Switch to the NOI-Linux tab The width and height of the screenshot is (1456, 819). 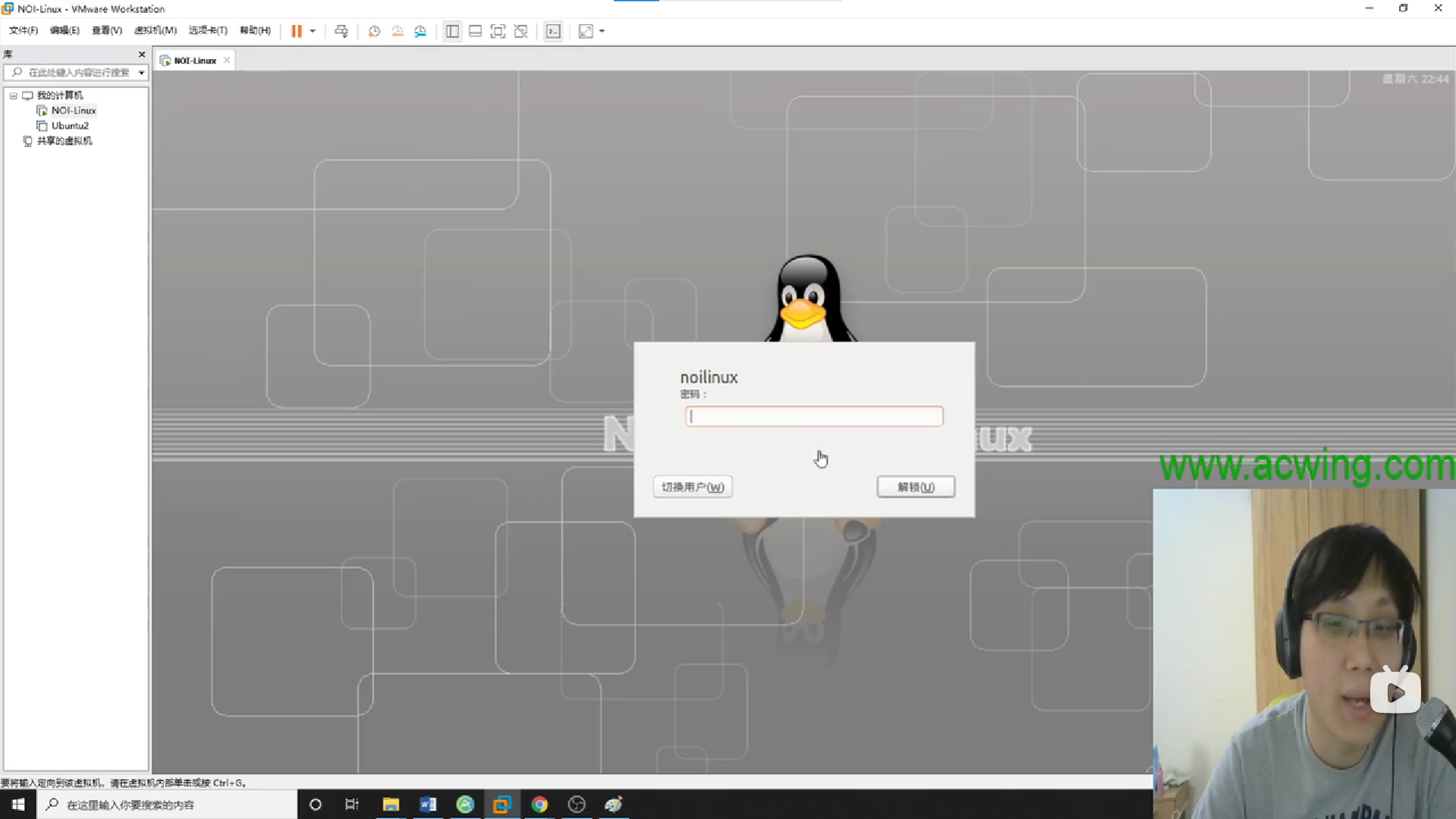pos(194,61)
